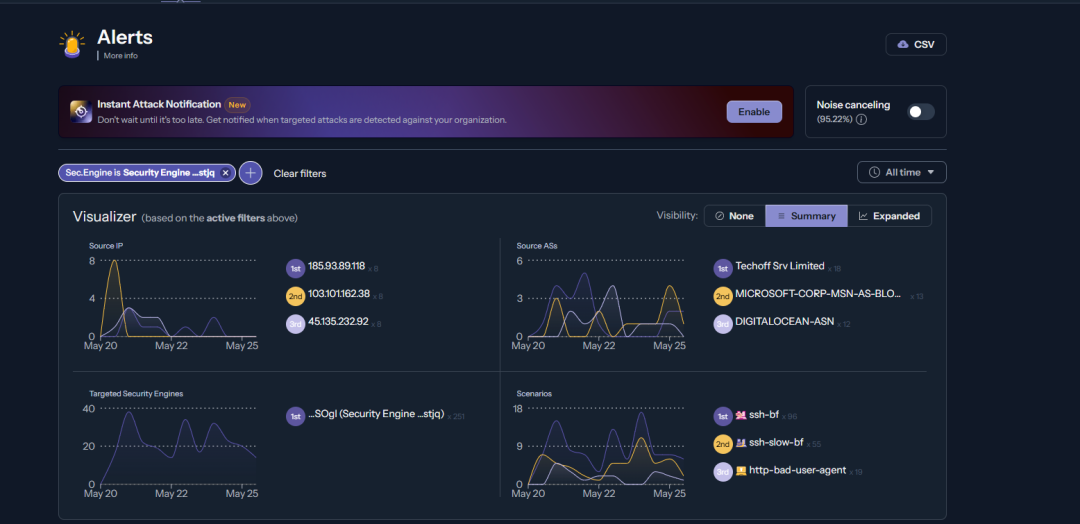The width and height of the screenshot is (1080, 524).
Task: Toggle the Noise canceling switch
Action: [x=920, y=112]
